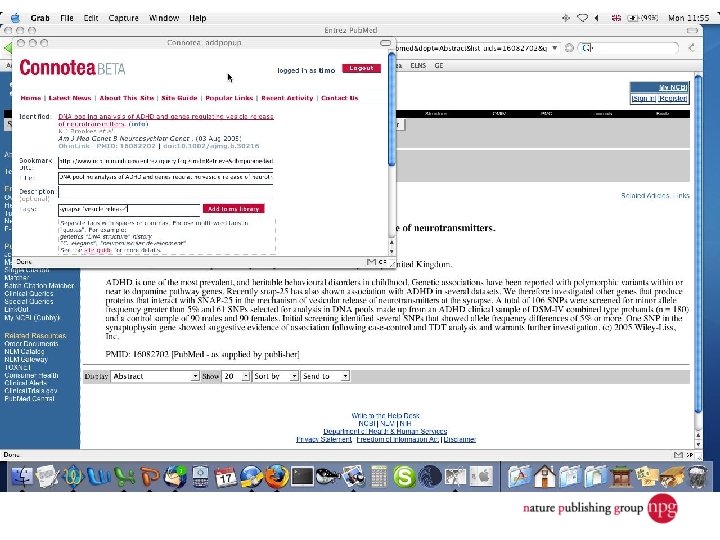Open the Site Guide link
The width and height of the screenshot is (720, 540).
point(179,98)
